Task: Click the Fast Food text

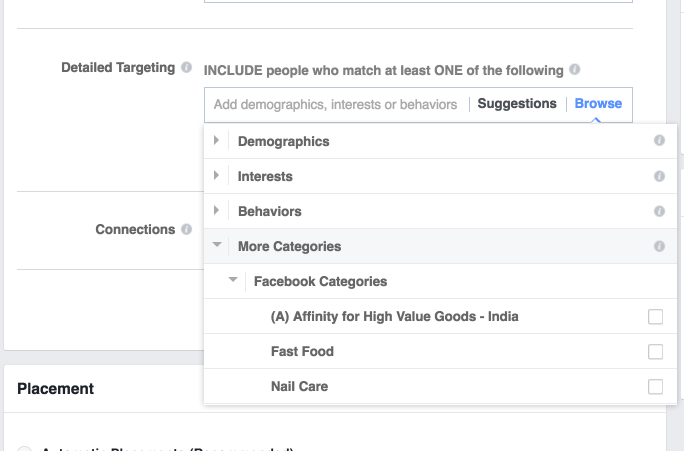Action: (302, 352)
